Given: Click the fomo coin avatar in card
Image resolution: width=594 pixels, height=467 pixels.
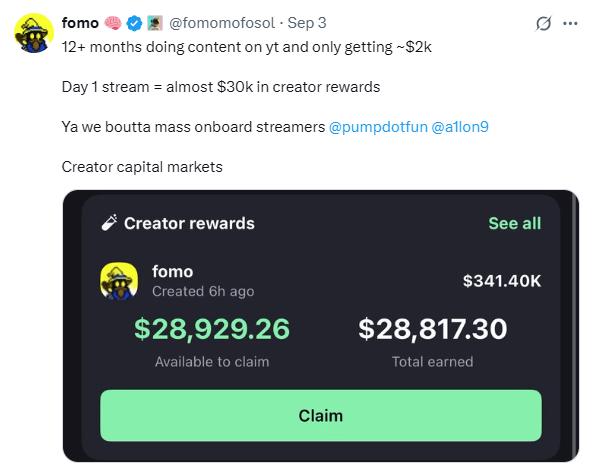Looking at the screenshot, I should (119, 281).
